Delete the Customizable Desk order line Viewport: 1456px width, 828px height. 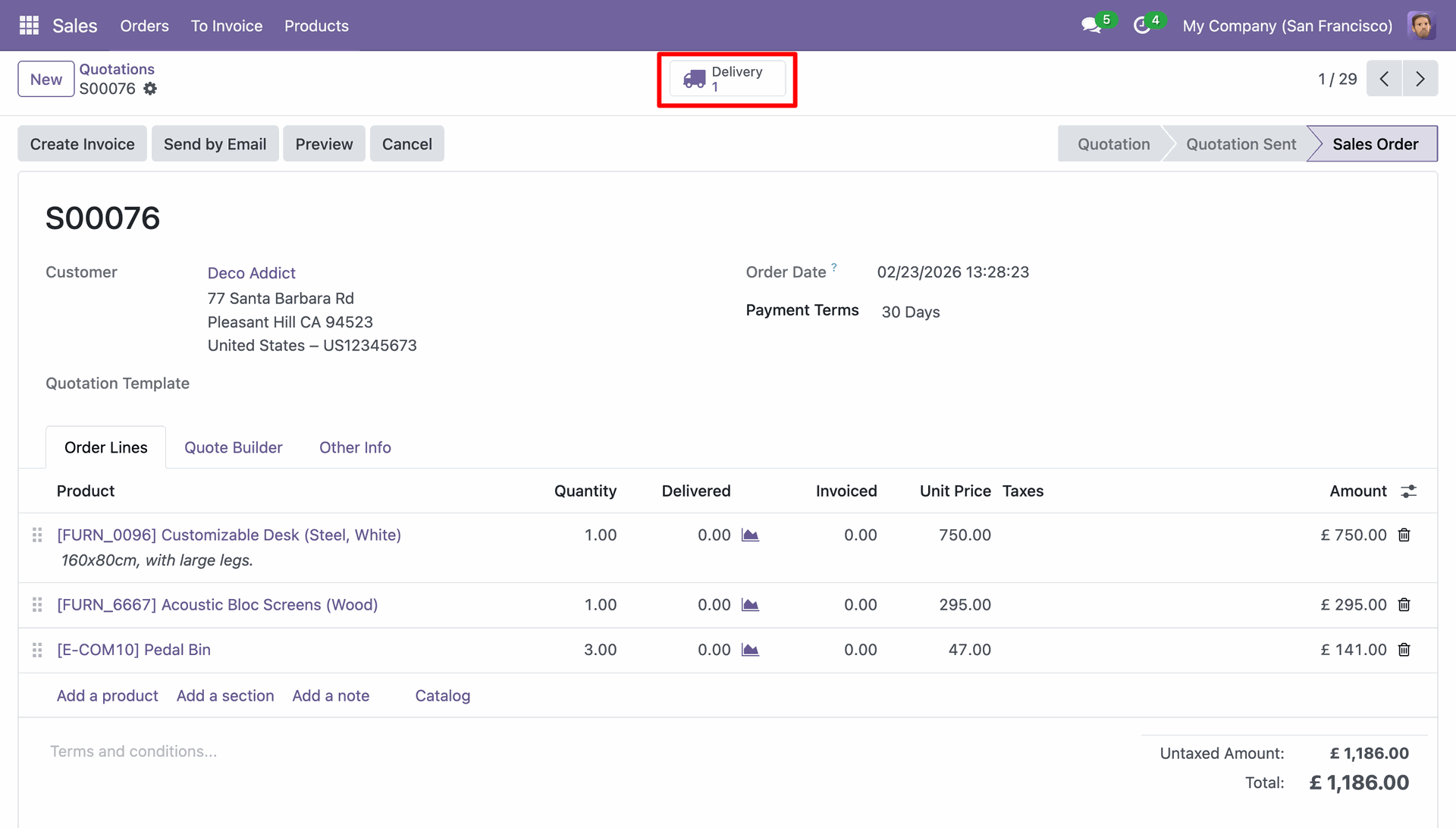pos(1404,535)
